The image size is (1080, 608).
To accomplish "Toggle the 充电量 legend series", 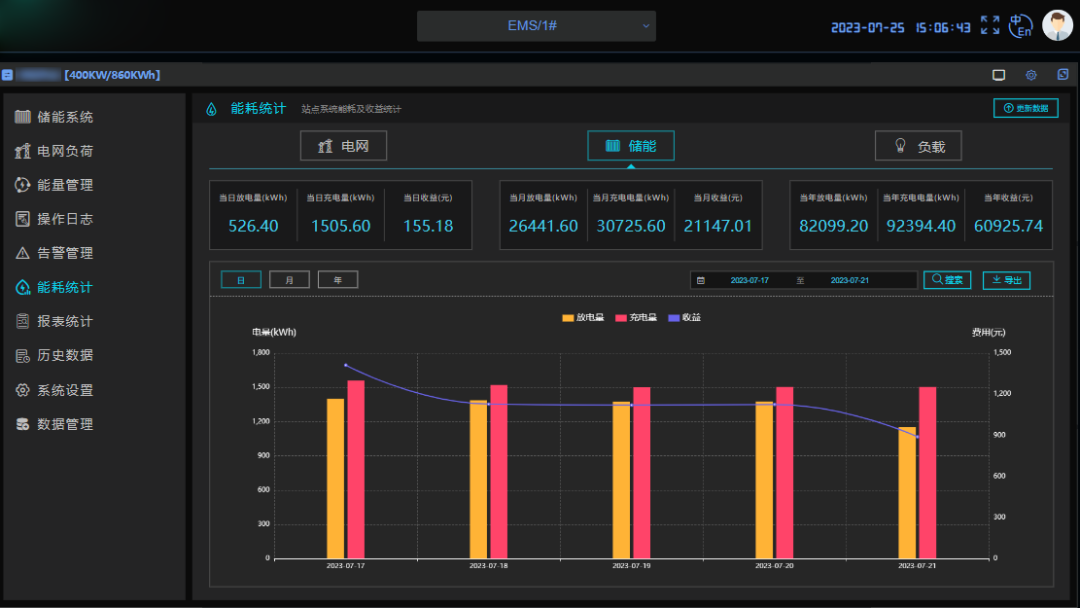I will pos(636,318).
